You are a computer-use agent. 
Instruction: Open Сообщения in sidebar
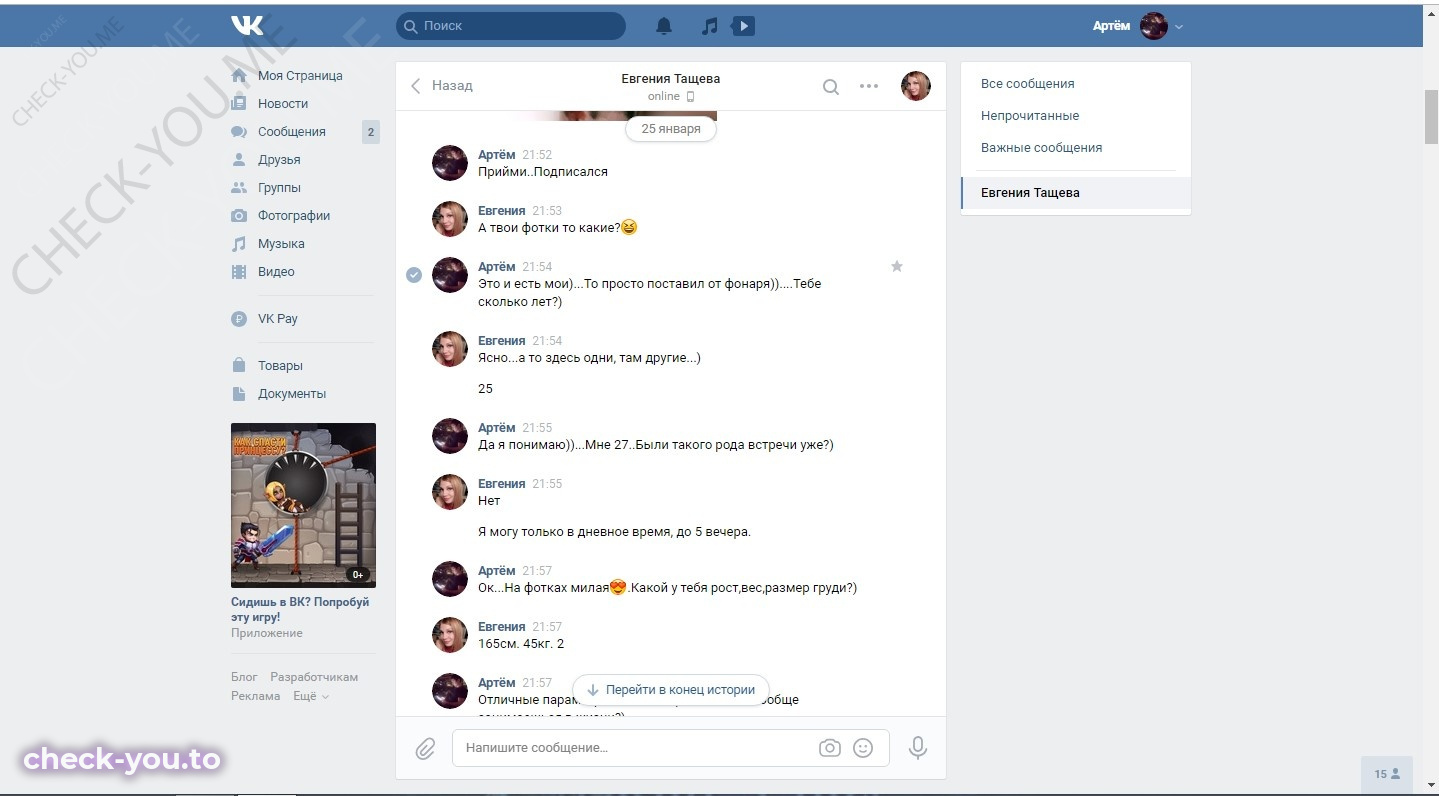pos(292,132)
